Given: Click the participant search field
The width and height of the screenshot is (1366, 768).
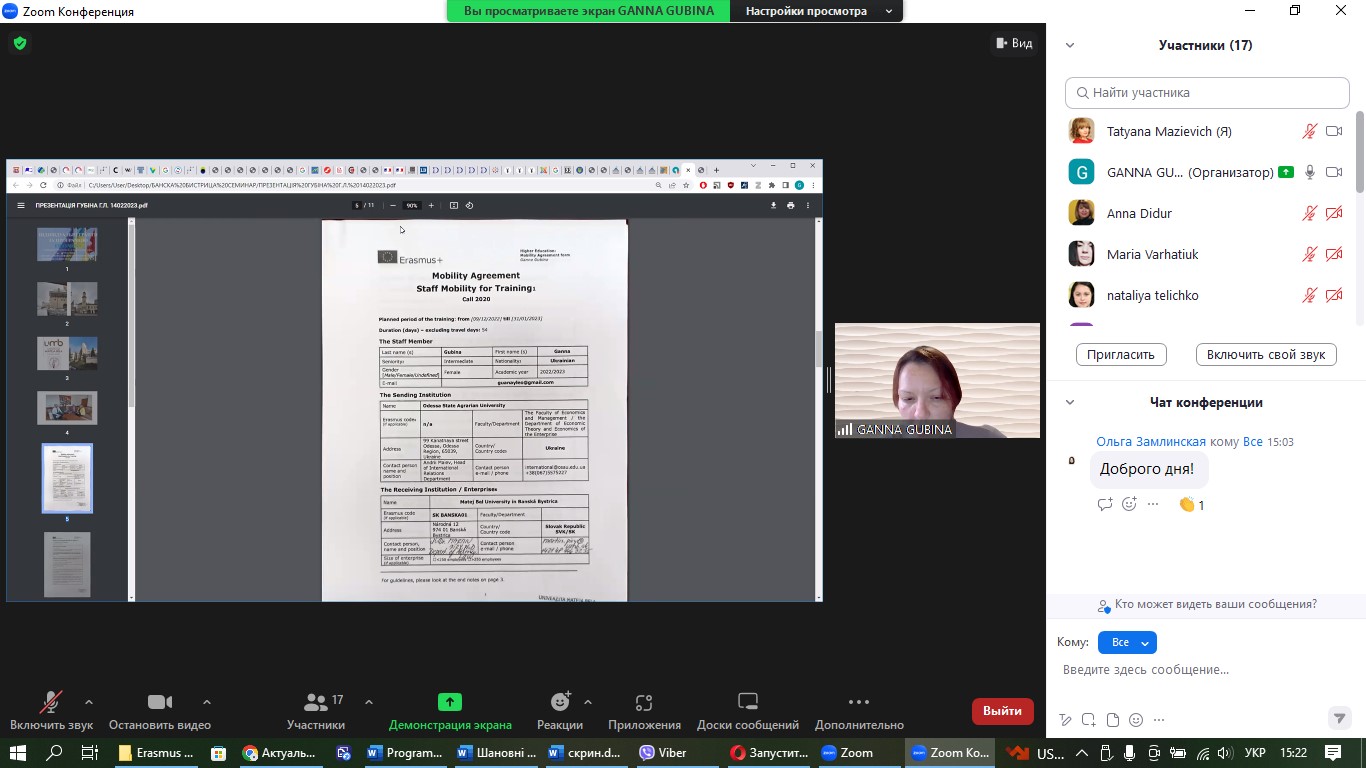Looking at the screenshot, I should tap(1207, 93).
